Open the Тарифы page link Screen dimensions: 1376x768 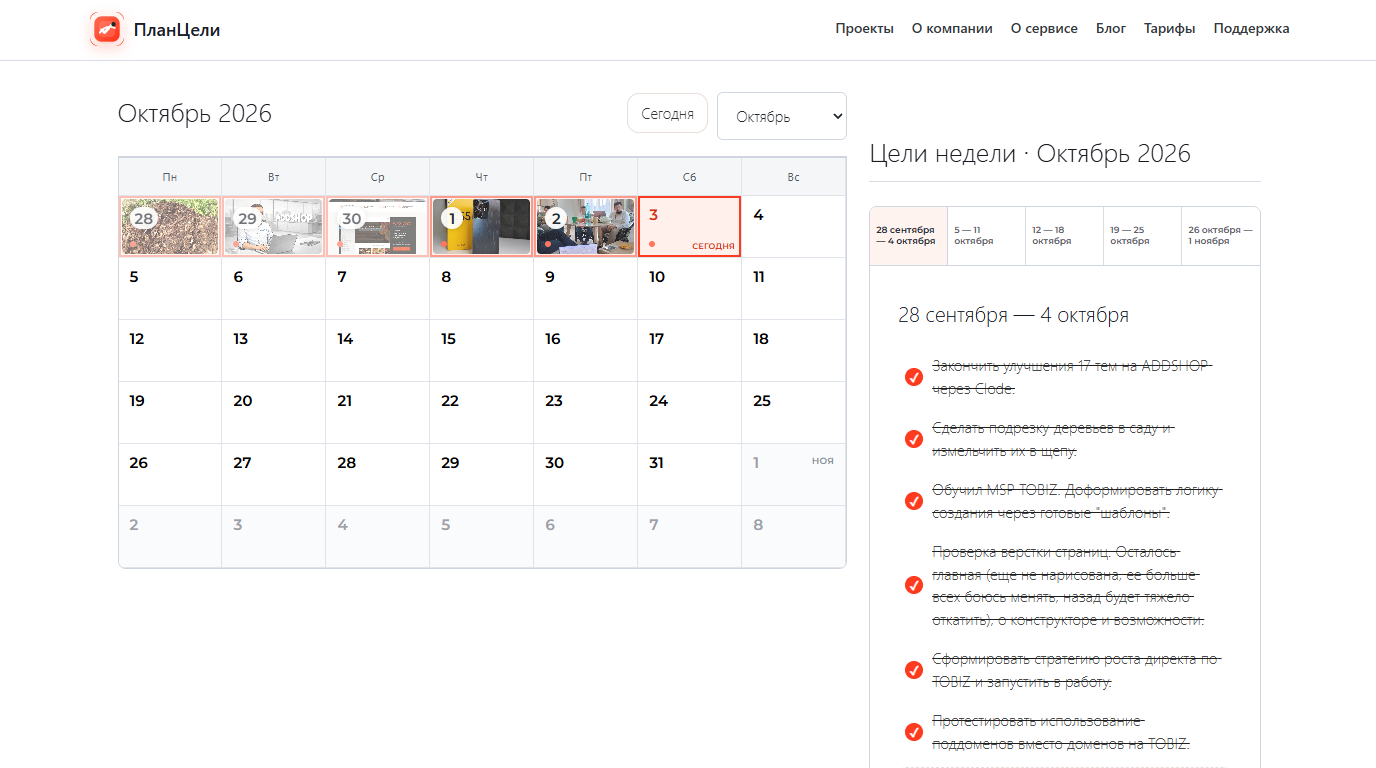(1170, 29)
